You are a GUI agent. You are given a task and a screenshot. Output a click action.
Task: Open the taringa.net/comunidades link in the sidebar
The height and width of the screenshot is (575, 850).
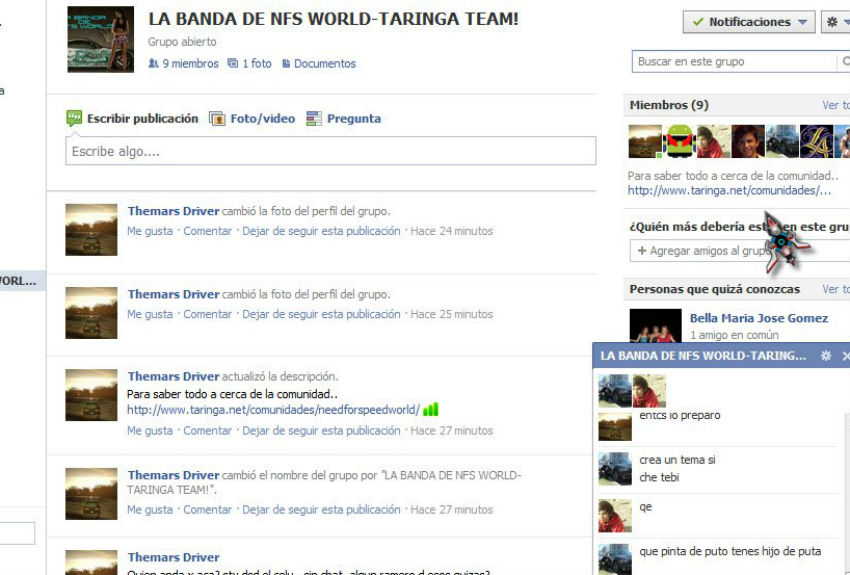(729, 190)
